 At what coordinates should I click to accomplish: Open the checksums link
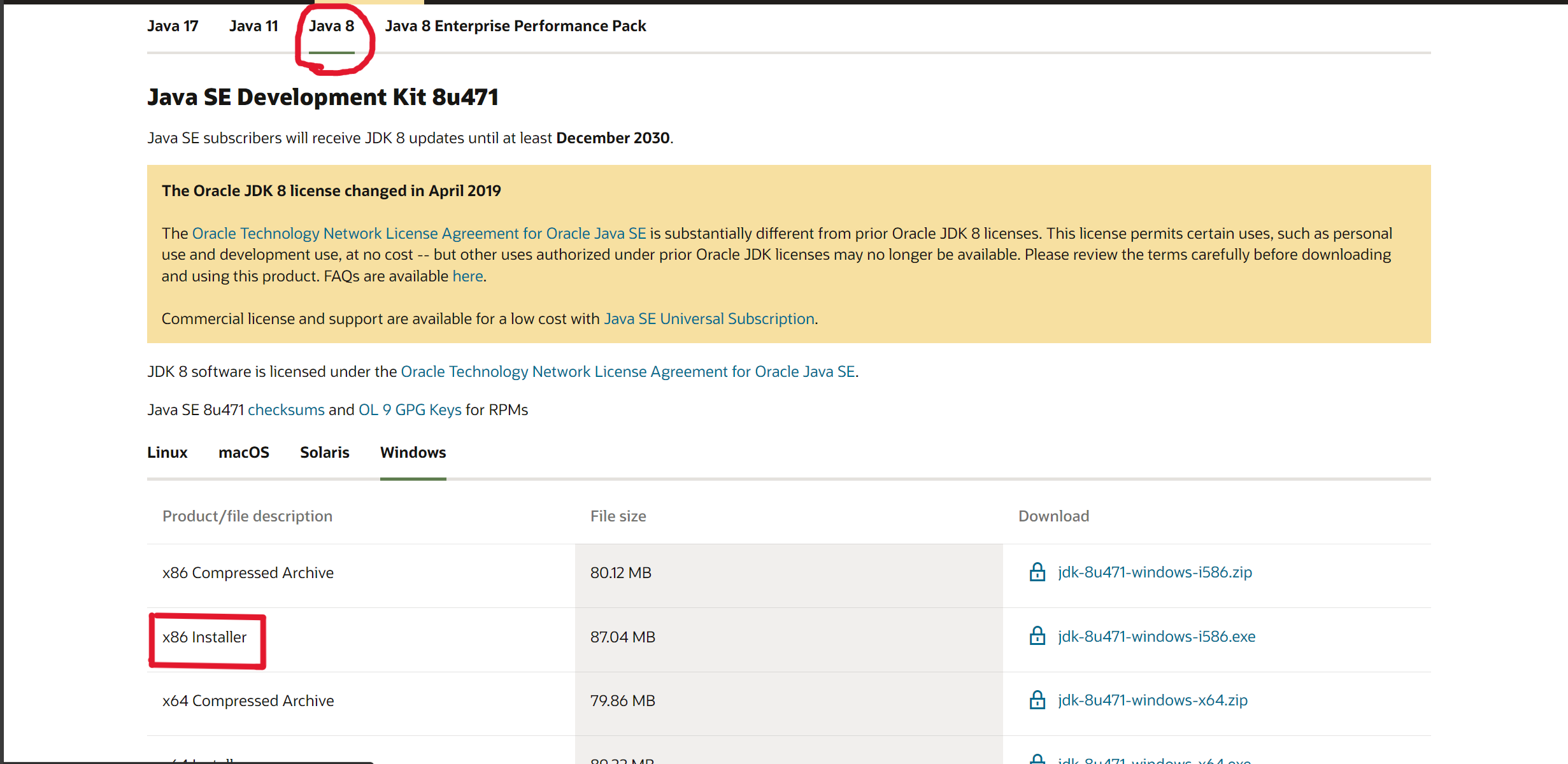click(x=286, y=410)
